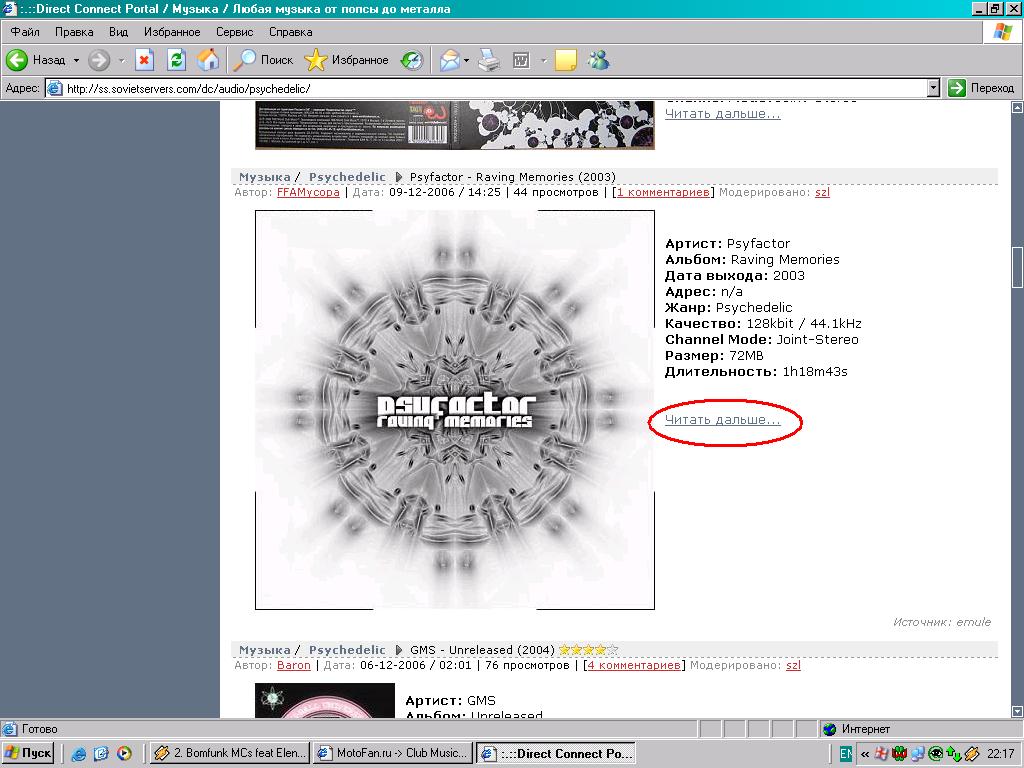The height and width of the screenshot is (768, 1024).
Task: Open circled Читать дальше link for Psyfactor
Action: tap(722, 420)
